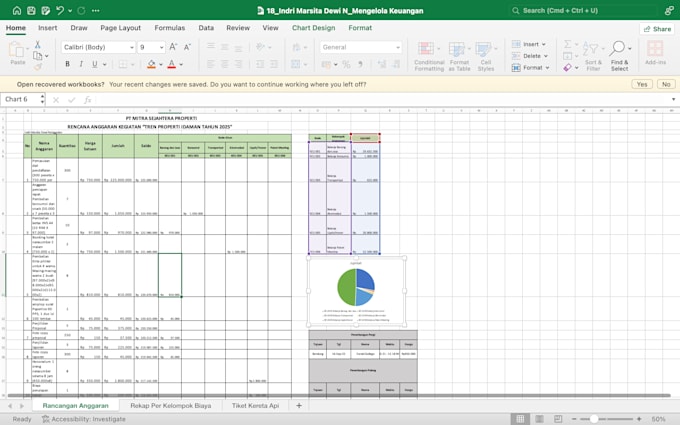Open Cell Styles gallery

(486, 56)
